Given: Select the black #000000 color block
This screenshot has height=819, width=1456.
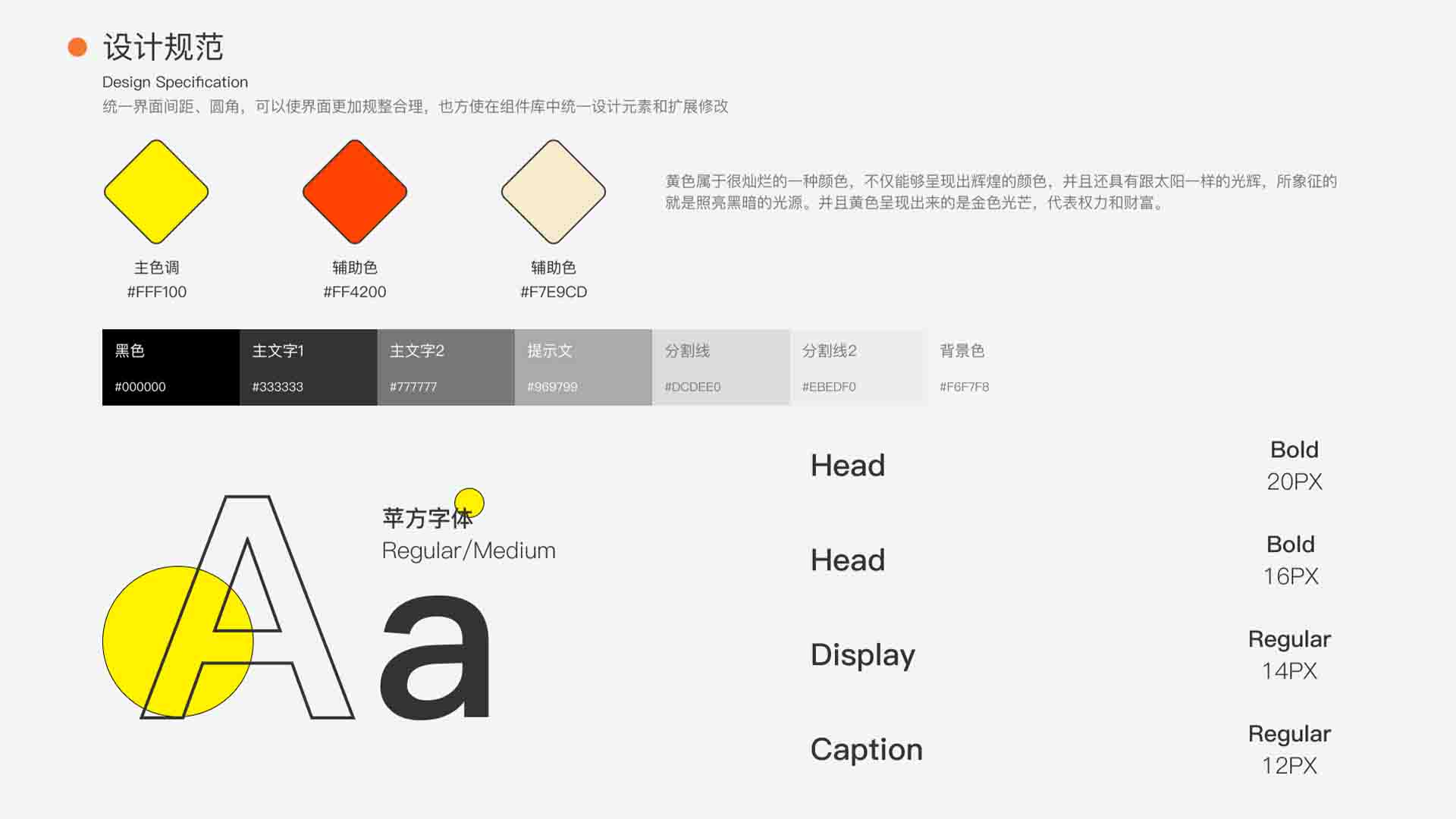Looking at the screenshot, I should pyautogui.click(x=171, y=367).
